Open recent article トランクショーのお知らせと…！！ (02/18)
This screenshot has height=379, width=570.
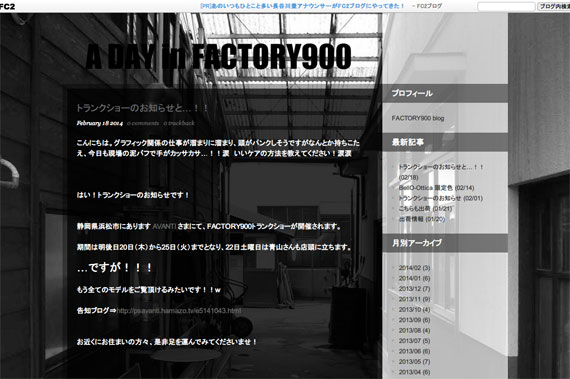pos(441,172)
